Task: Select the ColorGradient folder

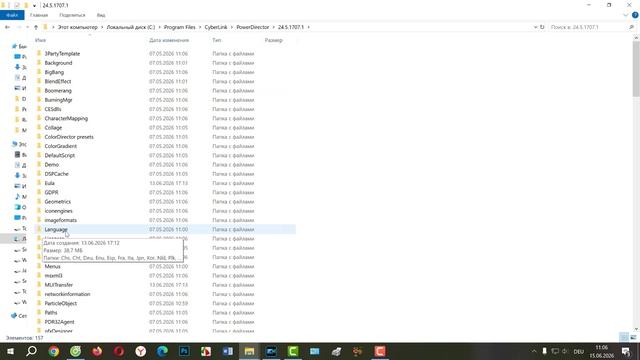Action: (x=60, y=146)
